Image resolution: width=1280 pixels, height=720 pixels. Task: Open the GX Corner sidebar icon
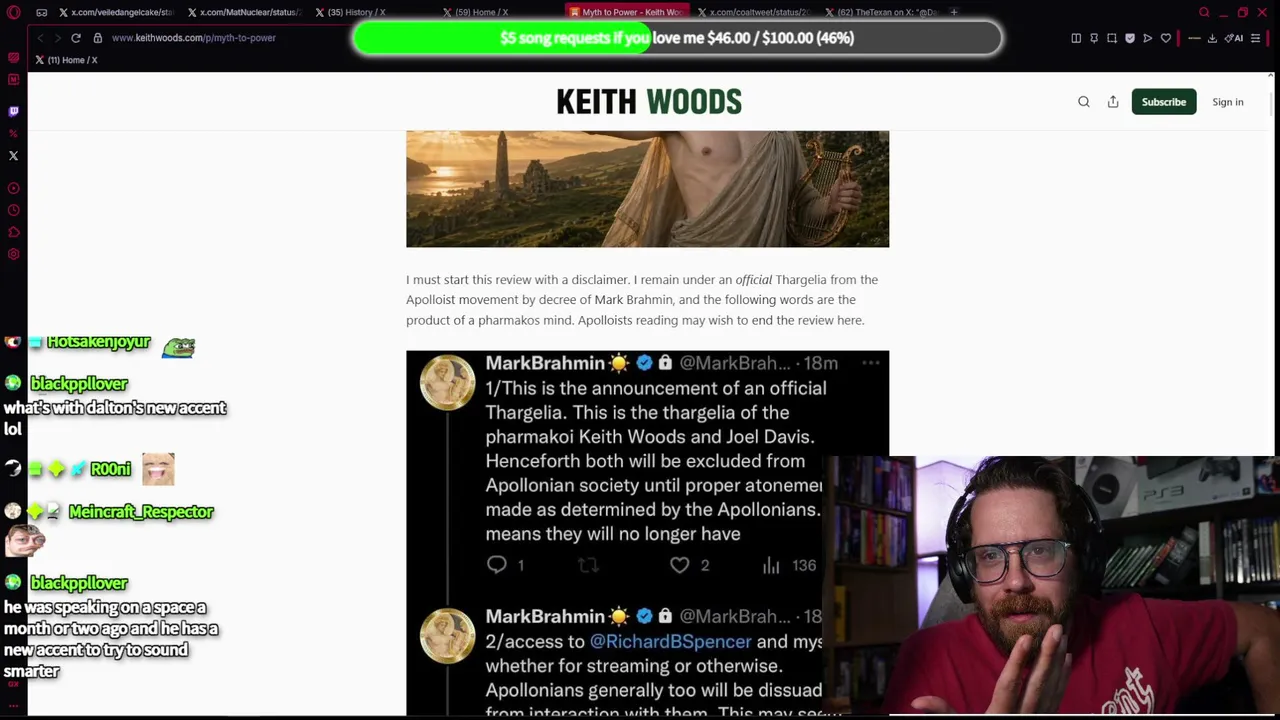pyautogui.click(x=13, y=58)
